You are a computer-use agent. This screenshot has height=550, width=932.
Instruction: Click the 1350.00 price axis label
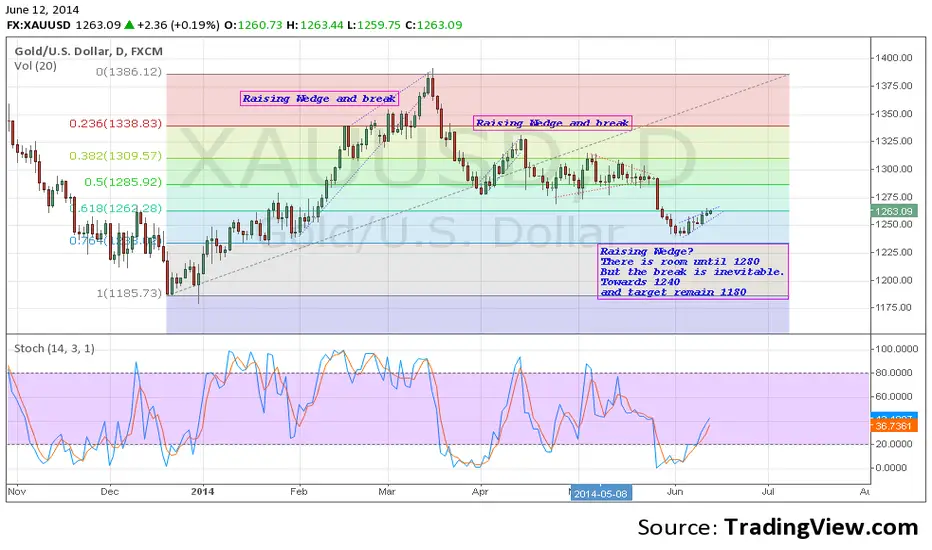893,114
